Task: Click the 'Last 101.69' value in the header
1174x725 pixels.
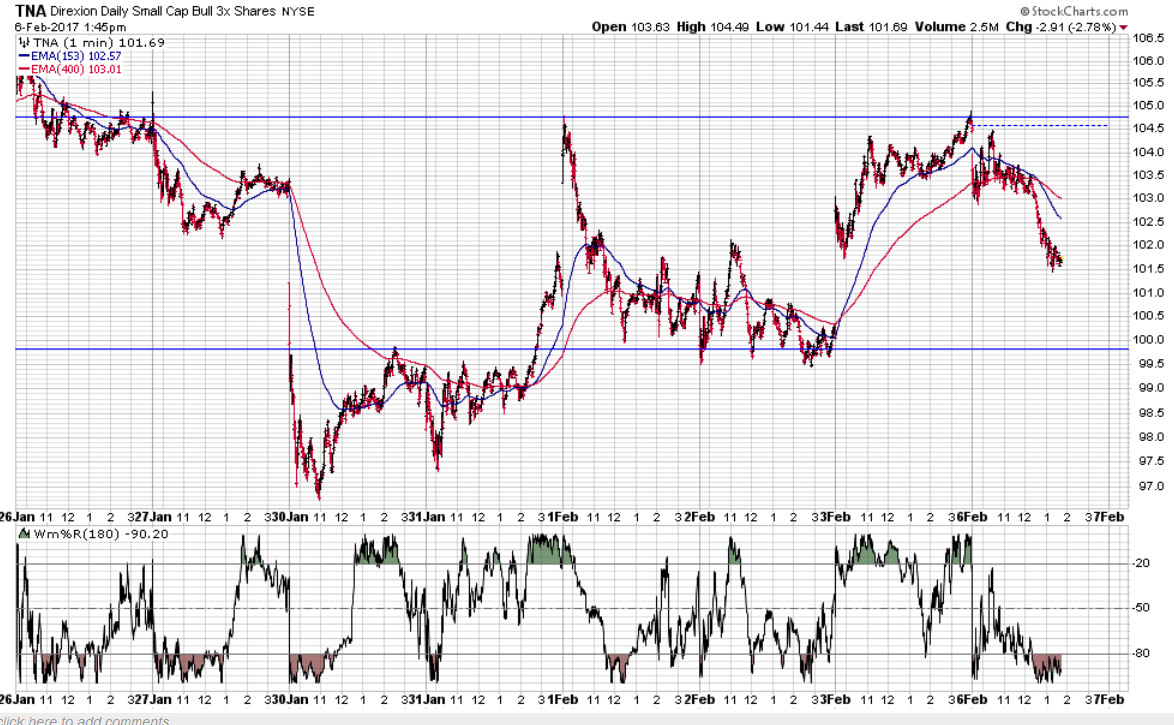Action: 871,27
